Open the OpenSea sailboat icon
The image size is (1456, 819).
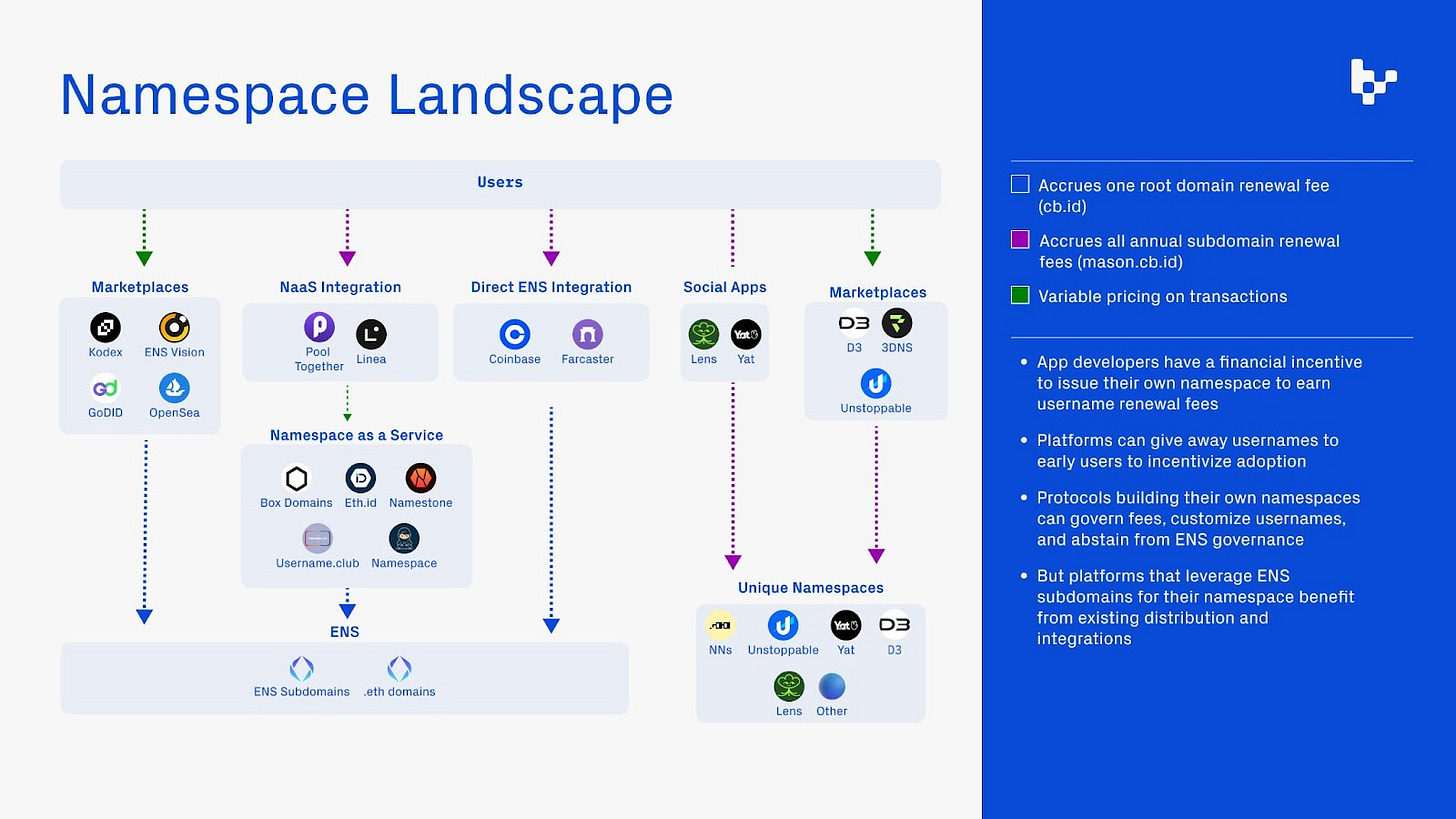pyautogui.click(x=174, y=388)
